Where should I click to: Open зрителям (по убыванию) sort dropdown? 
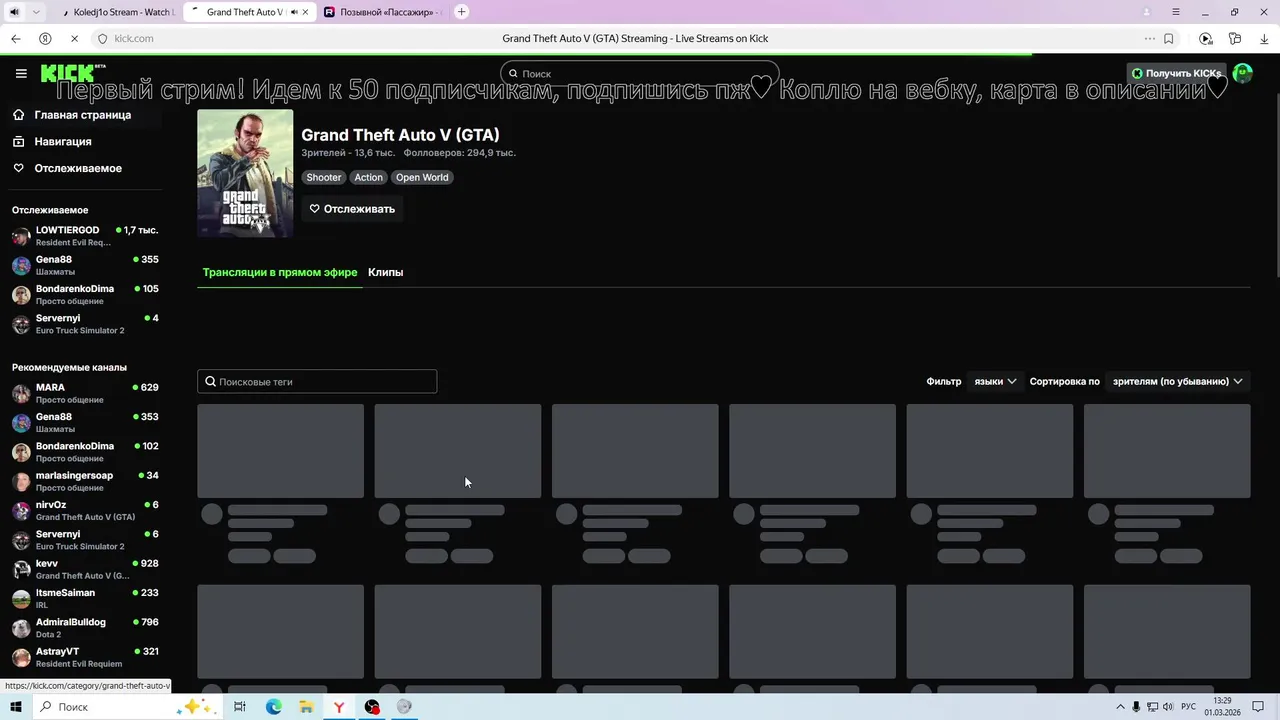[1177, 381]
